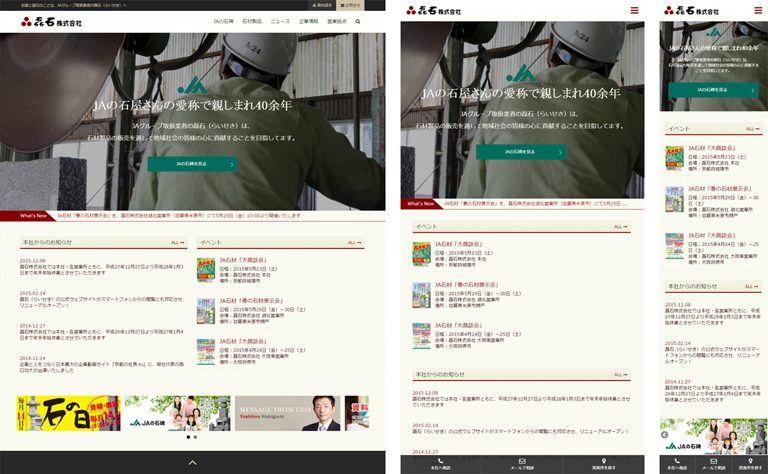Open 2015.12.08 news item in desktop view
This screenshot has height=474, width=768.
coord(102,267)
